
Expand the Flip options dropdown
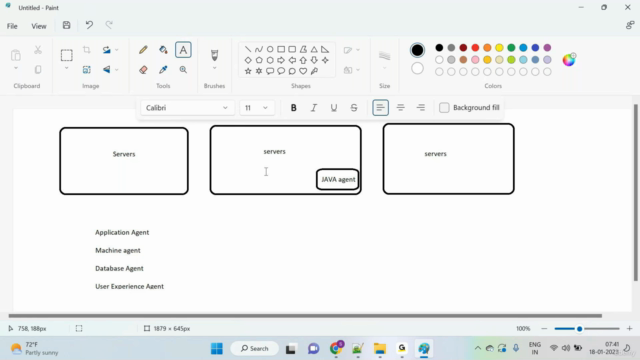[x=117, y=70]
